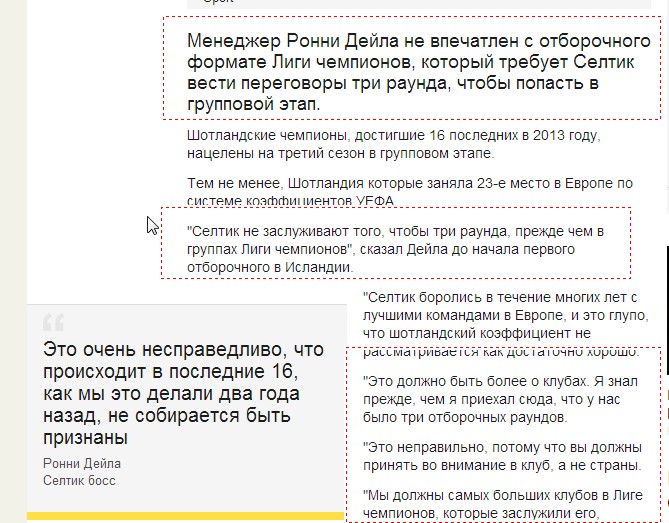Click paragraph starting "Шотландские чемпионы, достигшие 16"

[393, 144]
